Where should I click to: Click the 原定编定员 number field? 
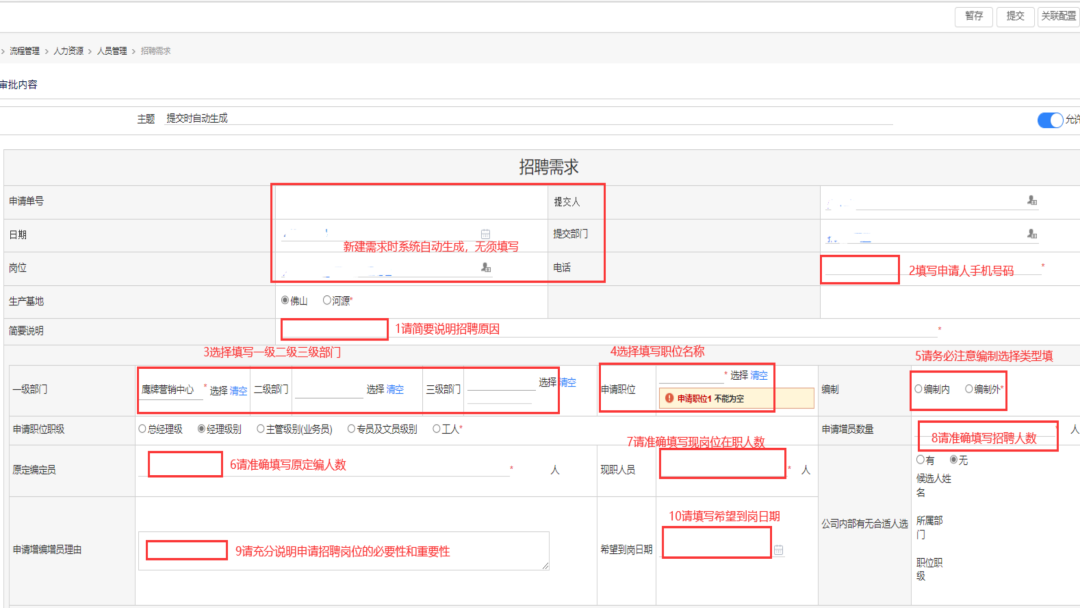click(324, 468)
